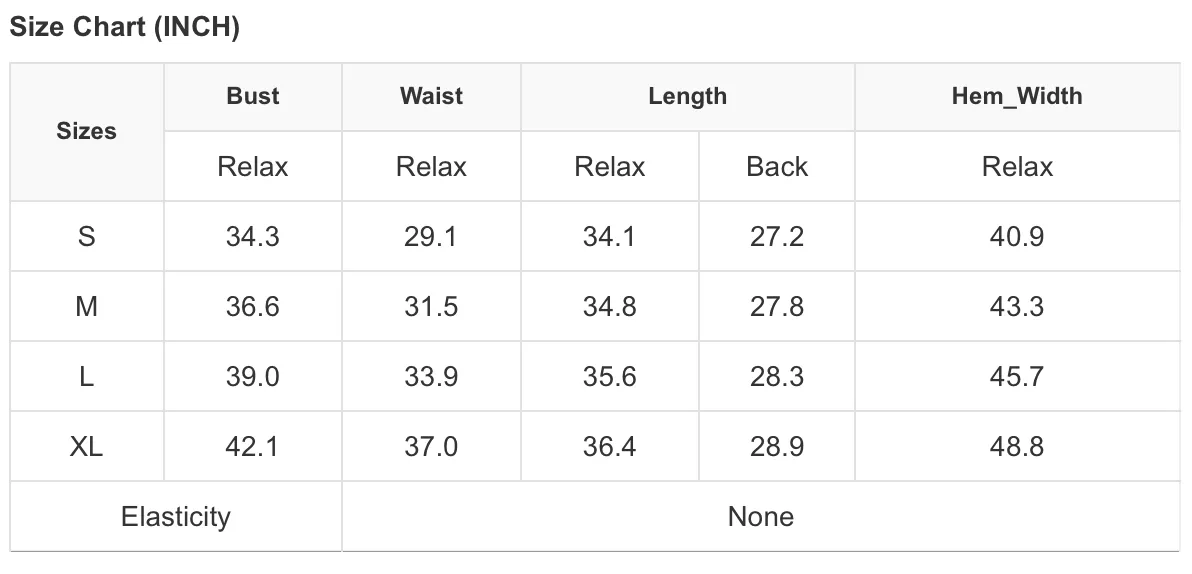This screenshot has height=574, width=1192.
Task: Click bust value 42.1 for XL
Action: pyautogui.click(x=253, y=446)
